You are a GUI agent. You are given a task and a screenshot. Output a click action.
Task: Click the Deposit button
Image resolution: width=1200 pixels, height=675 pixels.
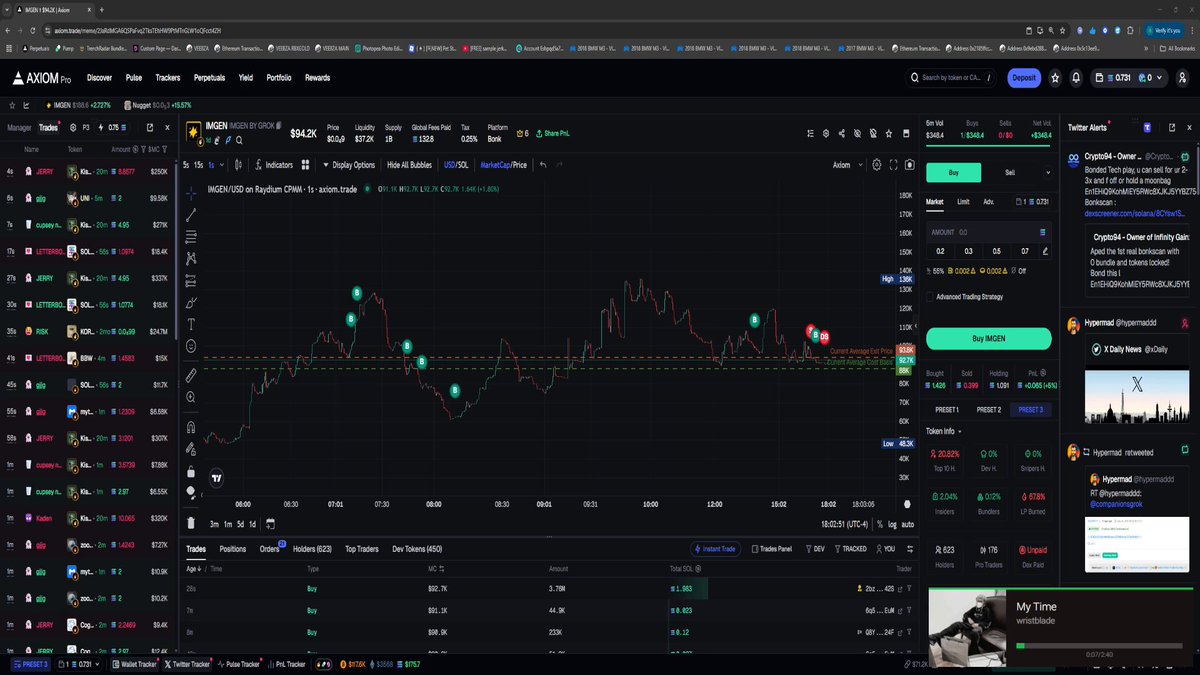1024,77
